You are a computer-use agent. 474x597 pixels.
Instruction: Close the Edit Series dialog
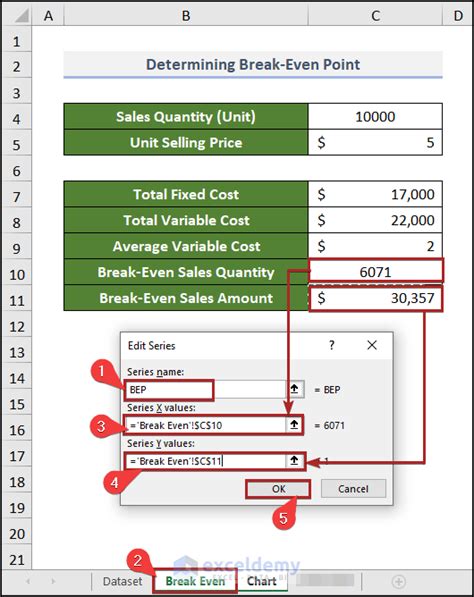[x=372, y=345]
